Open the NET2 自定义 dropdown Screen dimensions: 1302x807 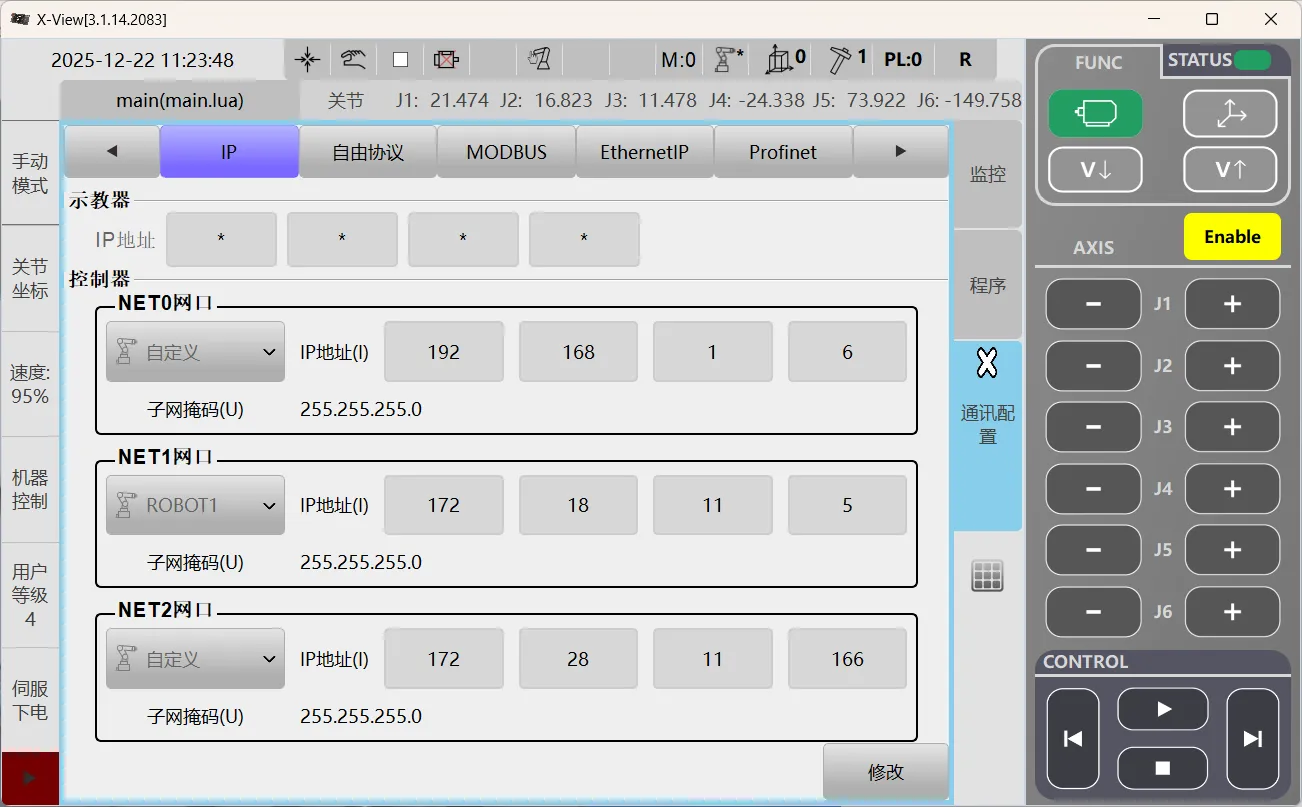click(x=195, y=658)
